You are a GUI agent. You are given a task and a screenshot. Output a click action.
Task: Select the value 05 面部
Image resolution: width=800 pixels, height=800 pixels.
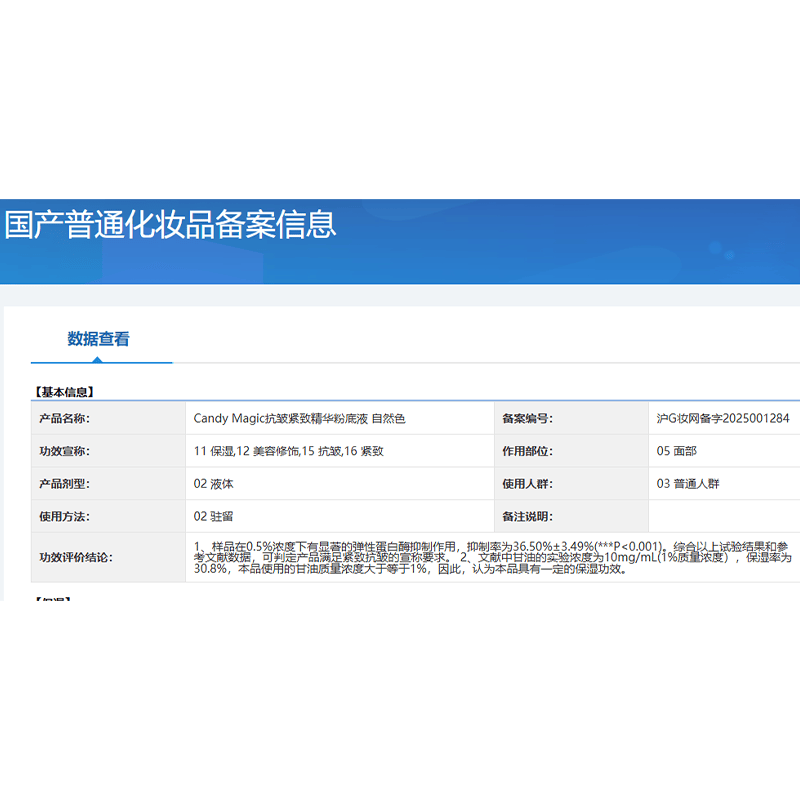click(677, 451)
